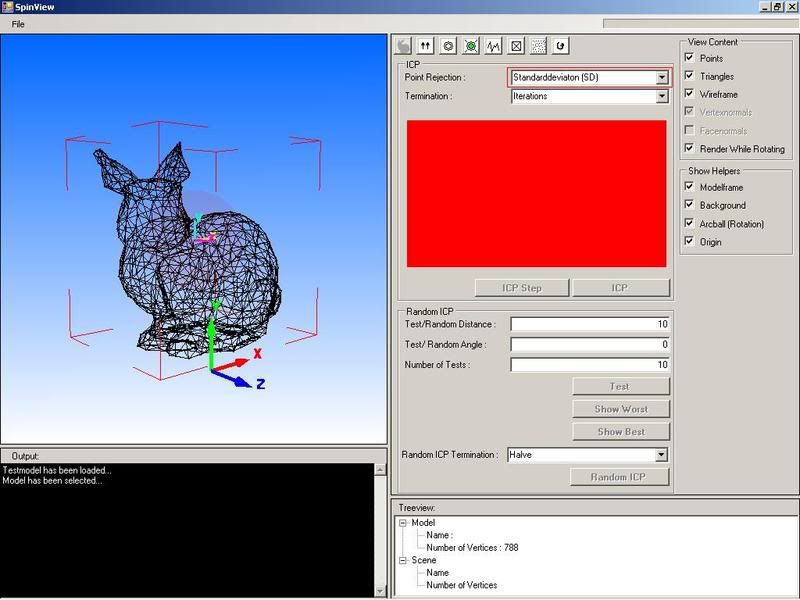Open the File menu
800x600 pixels.
pyautogui.click(x=18, y=24)
